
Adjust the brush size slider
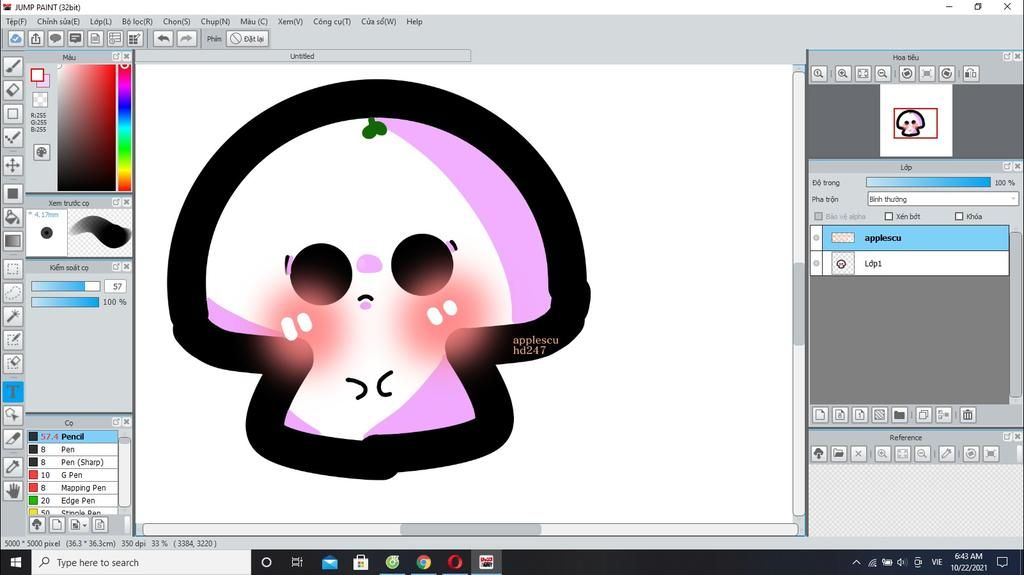click(x=65, y=286)
